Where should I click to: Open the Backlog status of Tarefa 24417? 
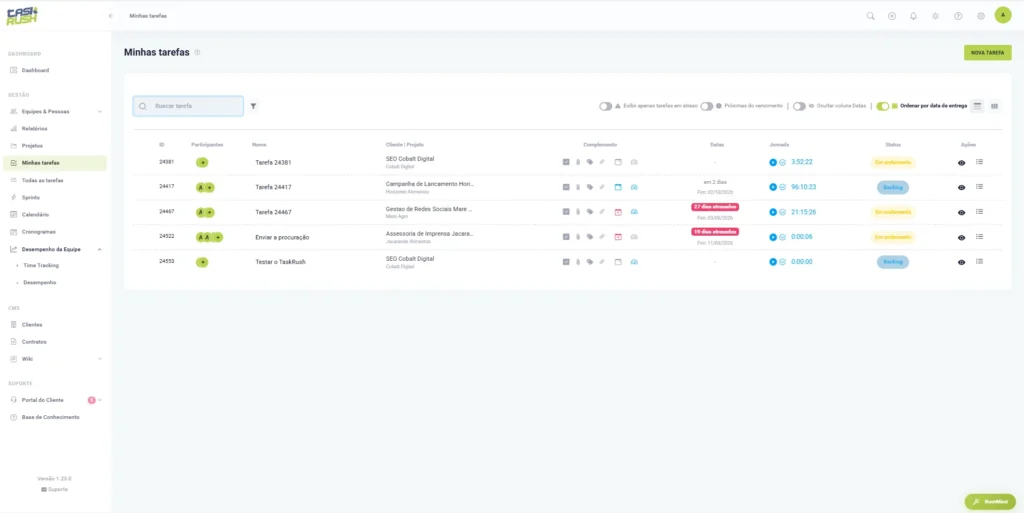pyautogui.click(x=893, y=187)
